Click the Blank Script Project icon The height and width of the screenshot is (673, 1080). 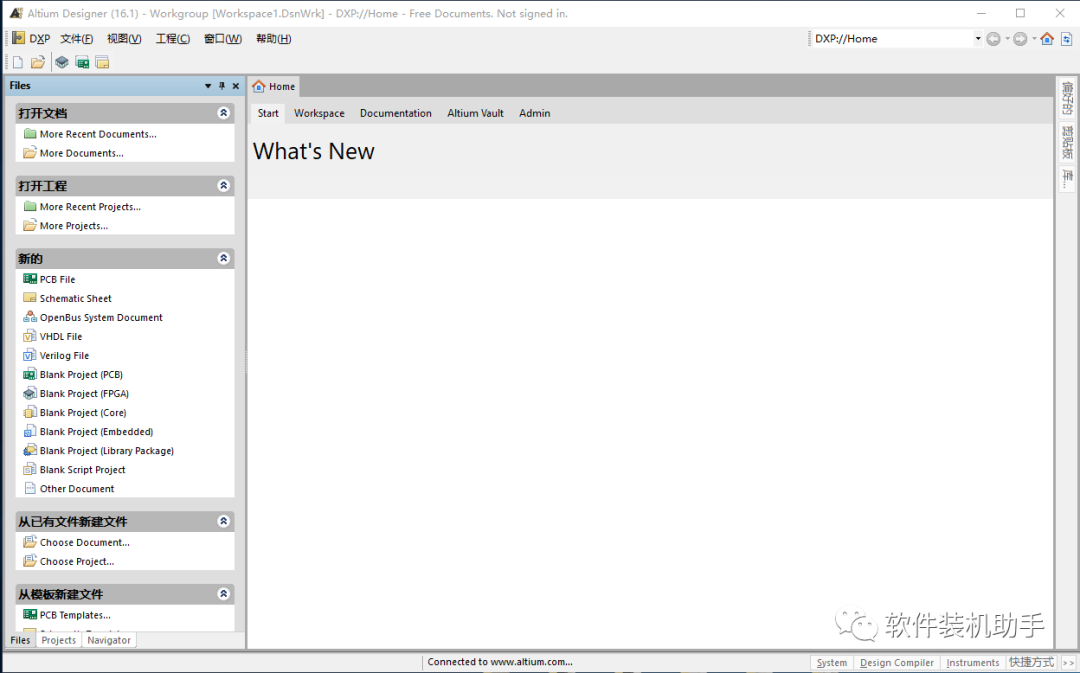pos(30,469)
